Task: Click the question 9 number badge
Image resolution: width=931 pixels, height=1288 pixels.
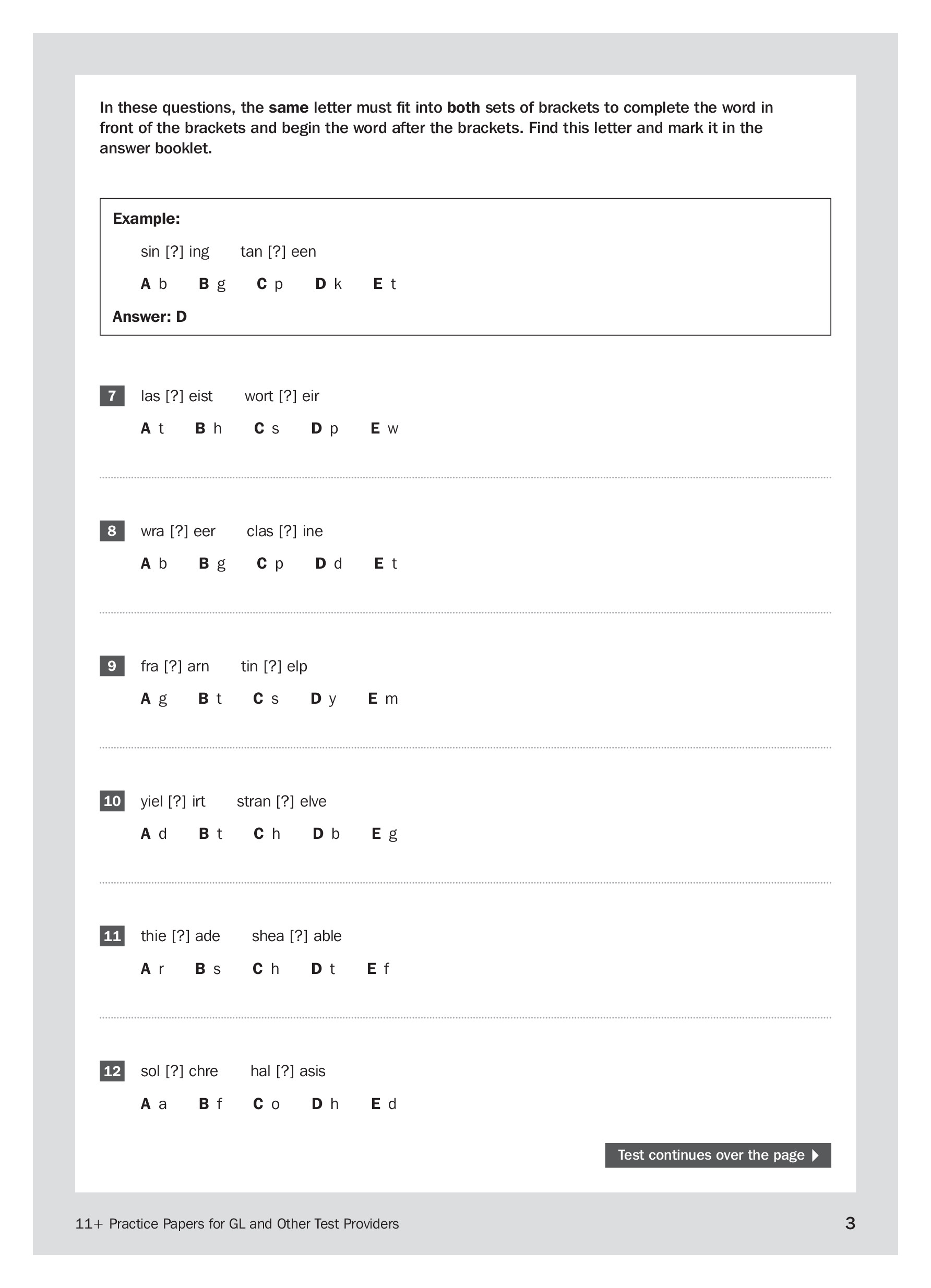Action: (112, 666)
